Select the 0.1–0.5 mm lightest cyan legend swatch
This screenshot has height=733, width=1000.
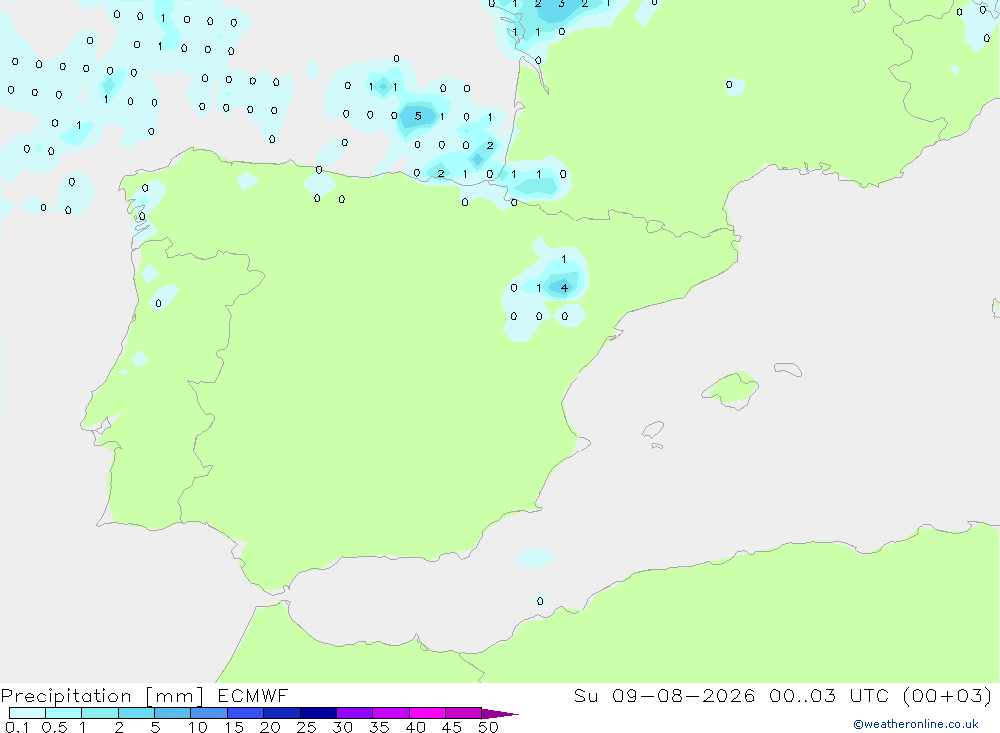[27, 713]
